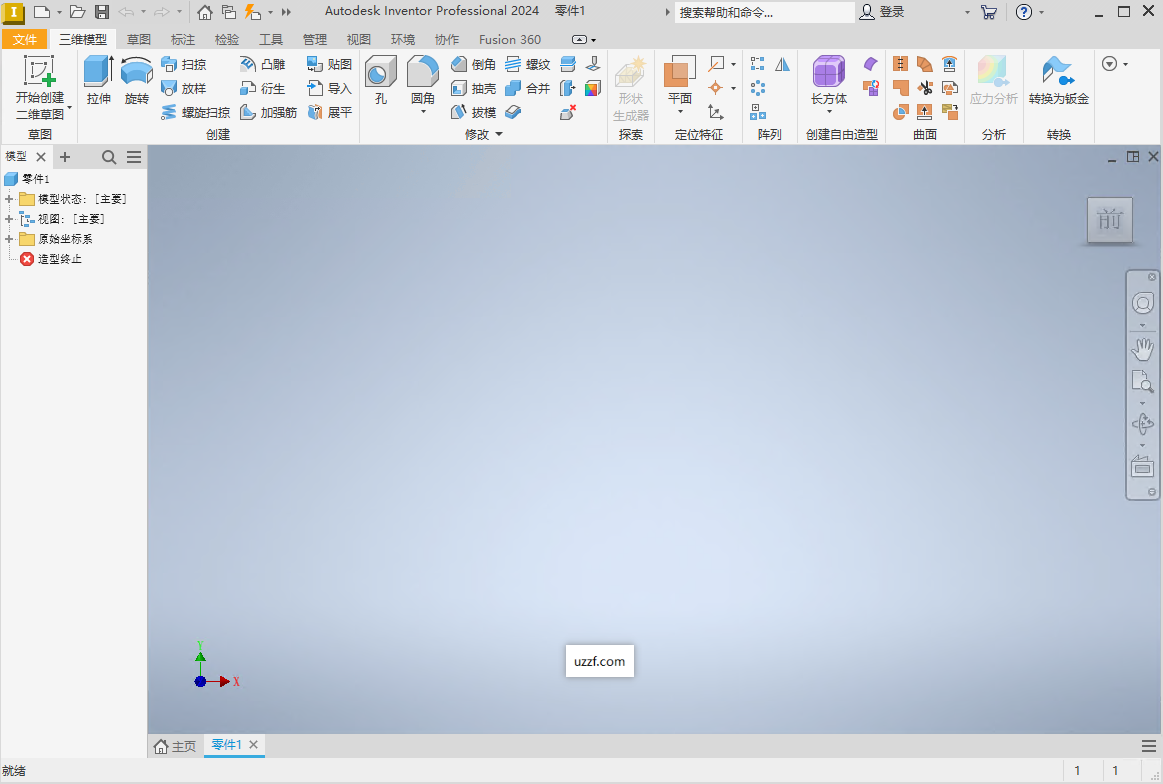The image size is (1163, 784).
Task: Select the Pan hand icon on navigation bar
Action: pyautogui.click(x=1142, y=349)
